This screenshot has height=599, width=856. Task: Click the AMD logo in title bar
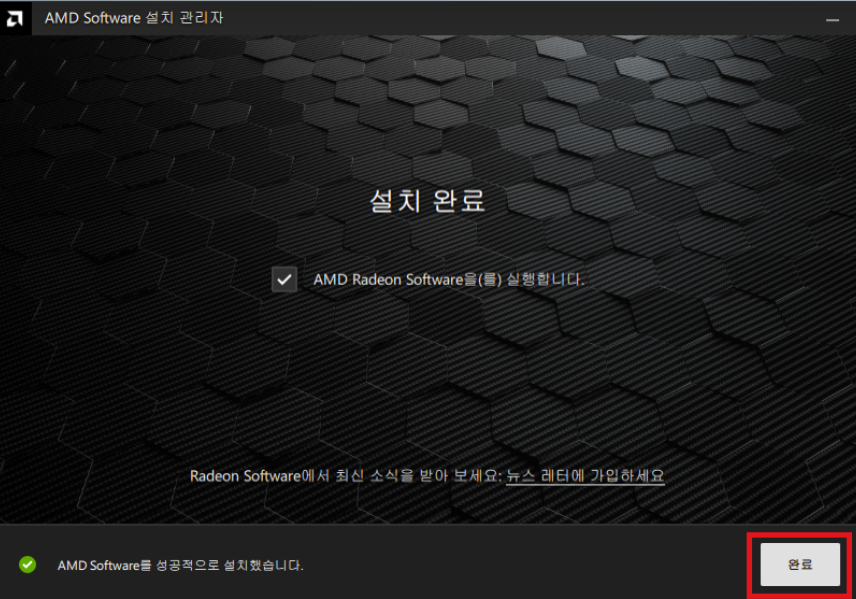point(15,19)
